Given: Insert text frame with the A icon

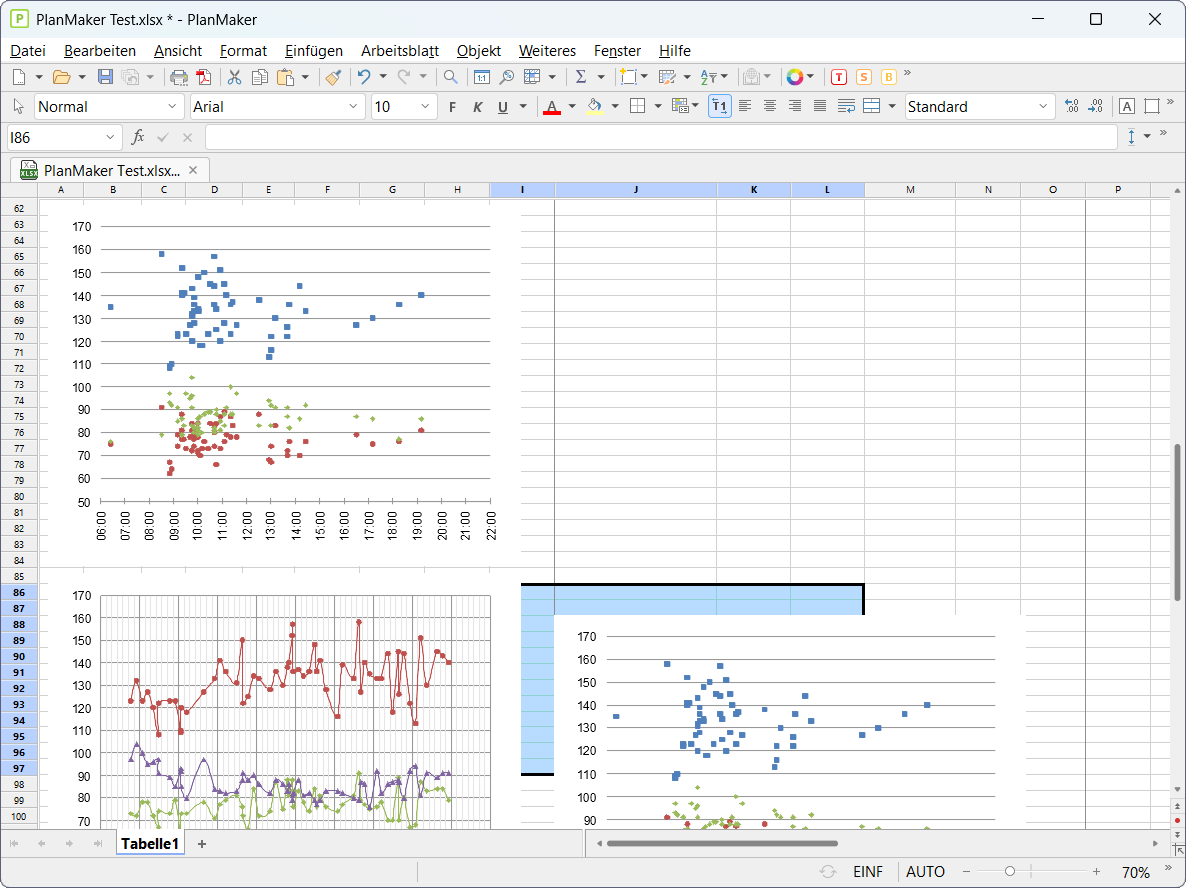Looking at the screenshot, I should (1127, 107).
